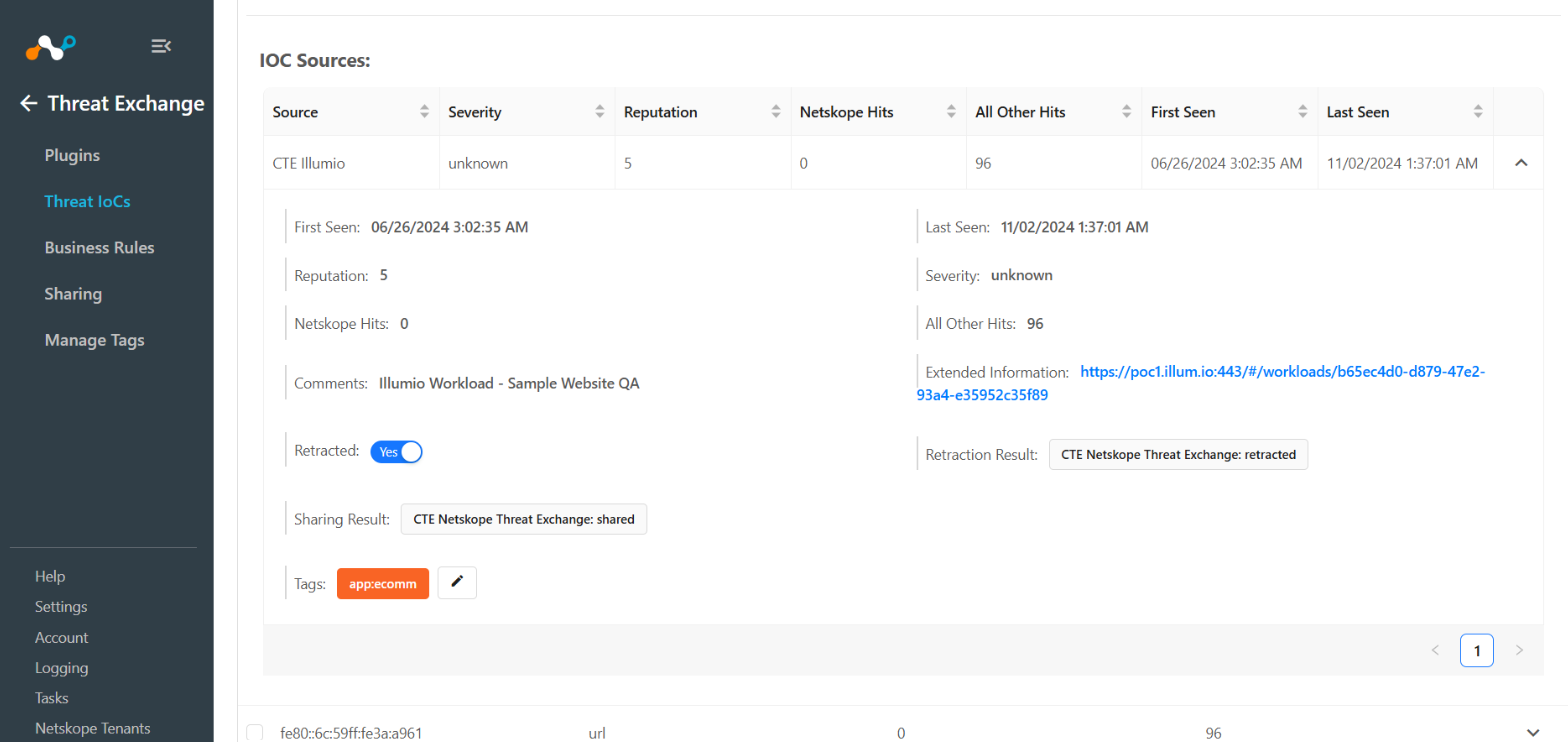Click the pencil icon to edit tags
The width and height of the screenshot is (1568, 742).
(x=457, y=583)
